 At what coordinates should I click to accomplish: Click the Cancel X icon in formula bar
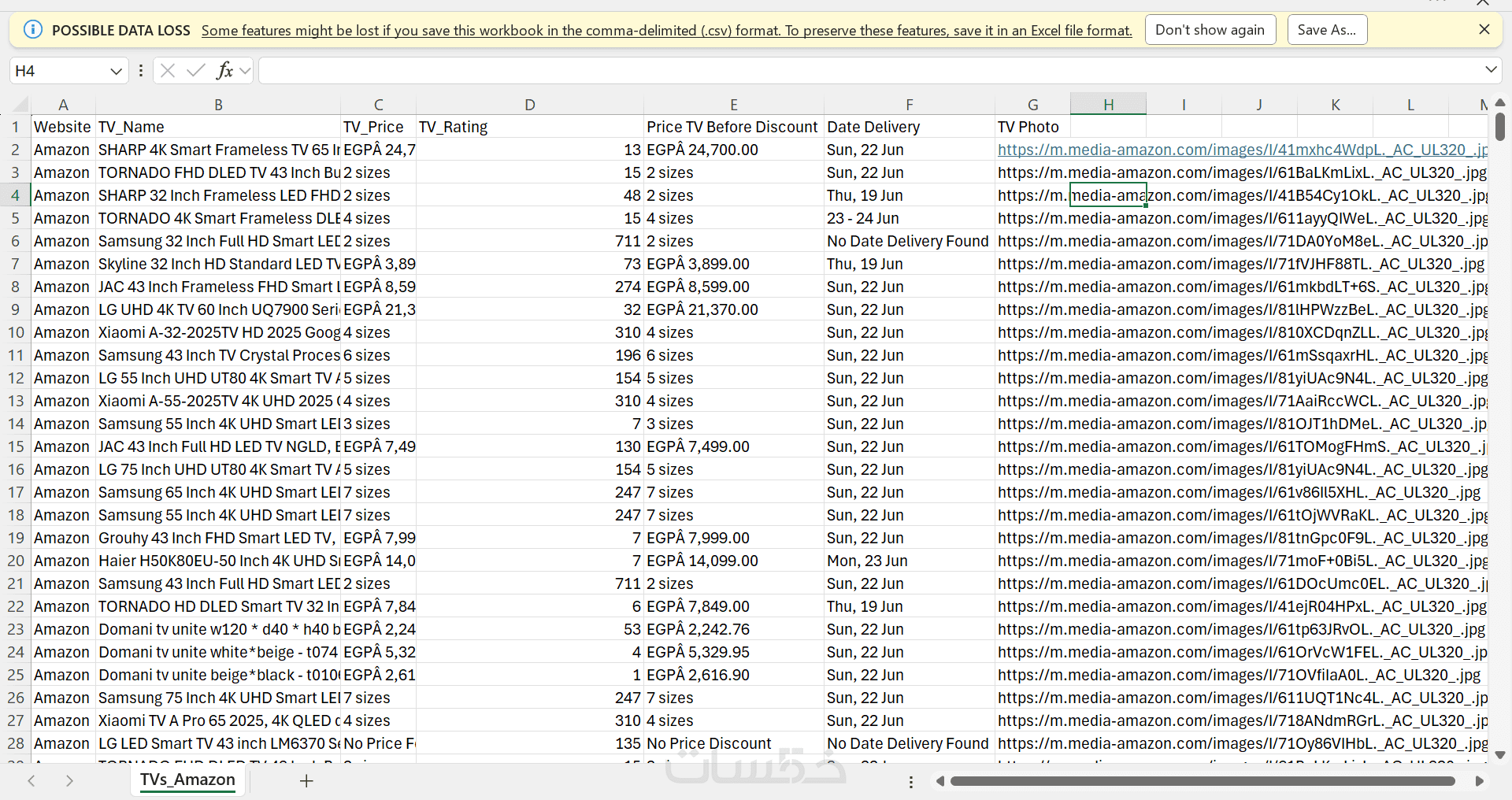tap(167, 71)
